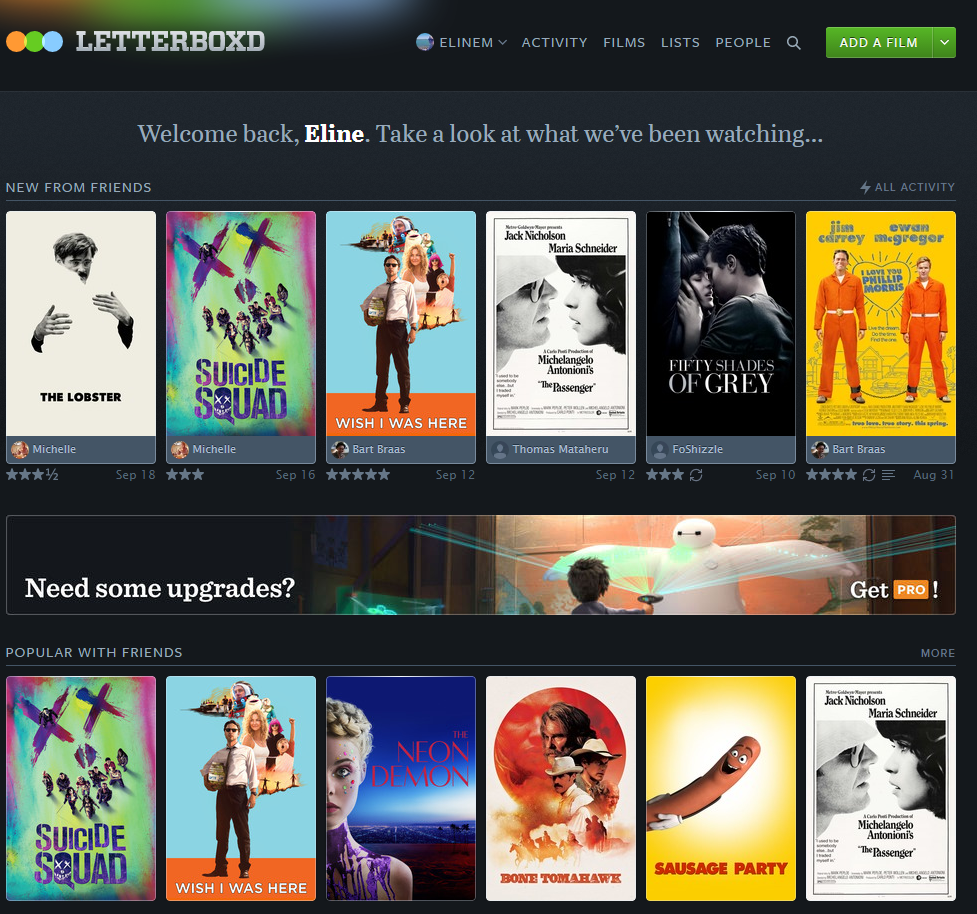The width and height of the screenshot is (977, 914).
Task: Click the three-star rating under FoShizzle
Action: (x=665, y=475)
